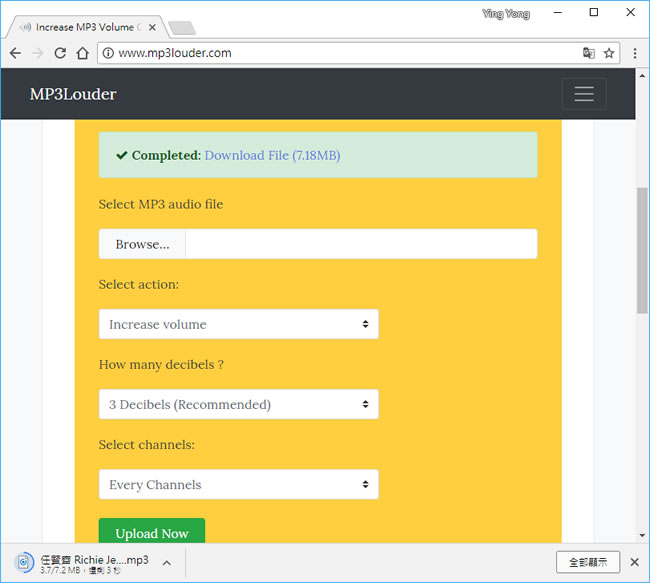650x583 pixels.
Task: Click the home icon in toolbar
Action: [83, 53]
